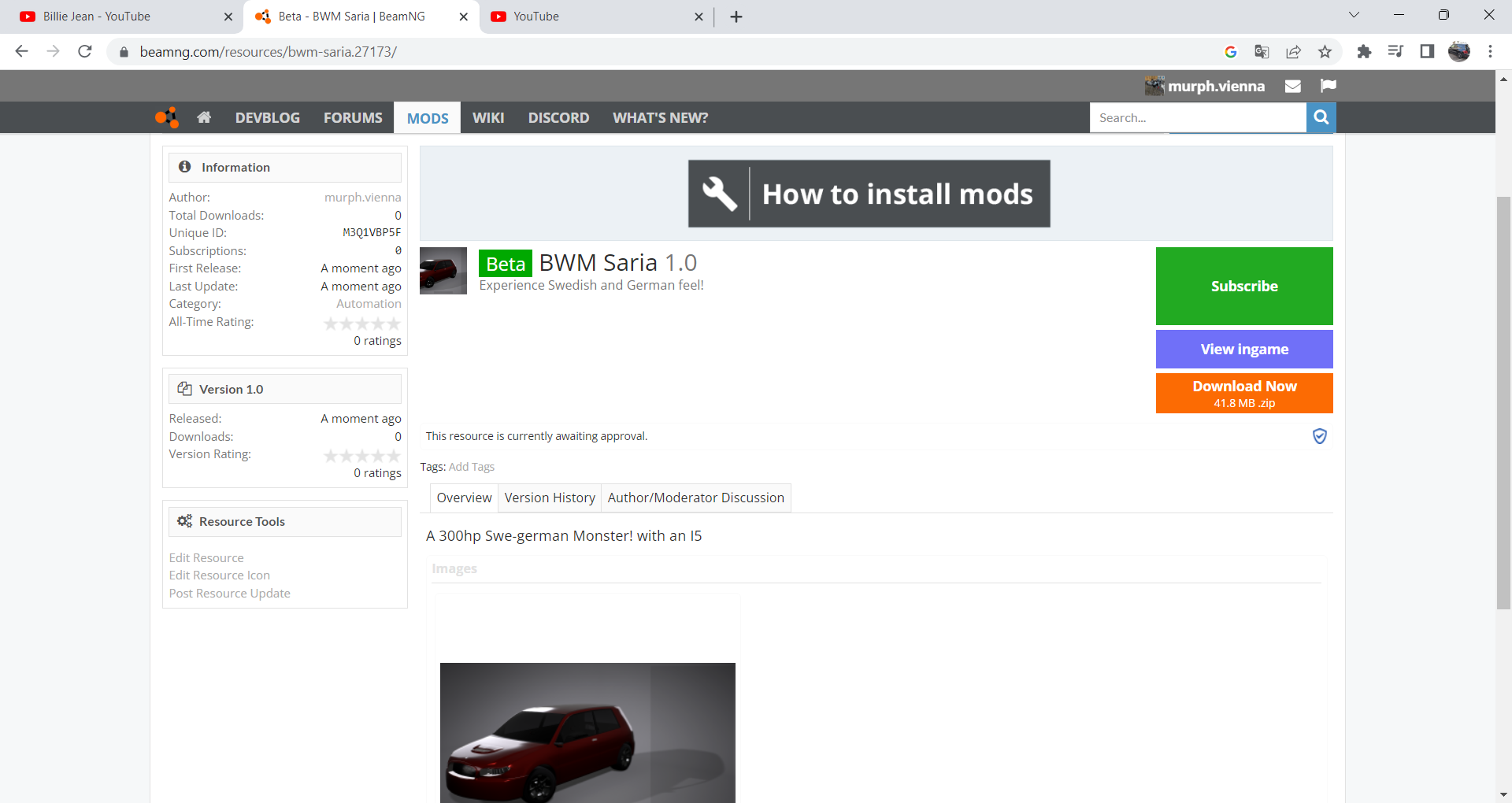Click the Download Now button

(1244, 393)
